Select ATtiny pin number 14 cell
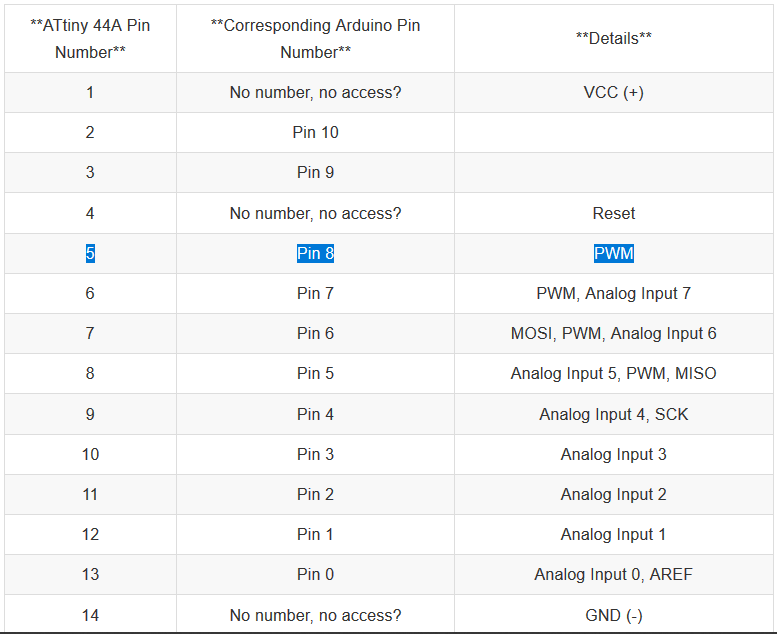 pos(90,615)
